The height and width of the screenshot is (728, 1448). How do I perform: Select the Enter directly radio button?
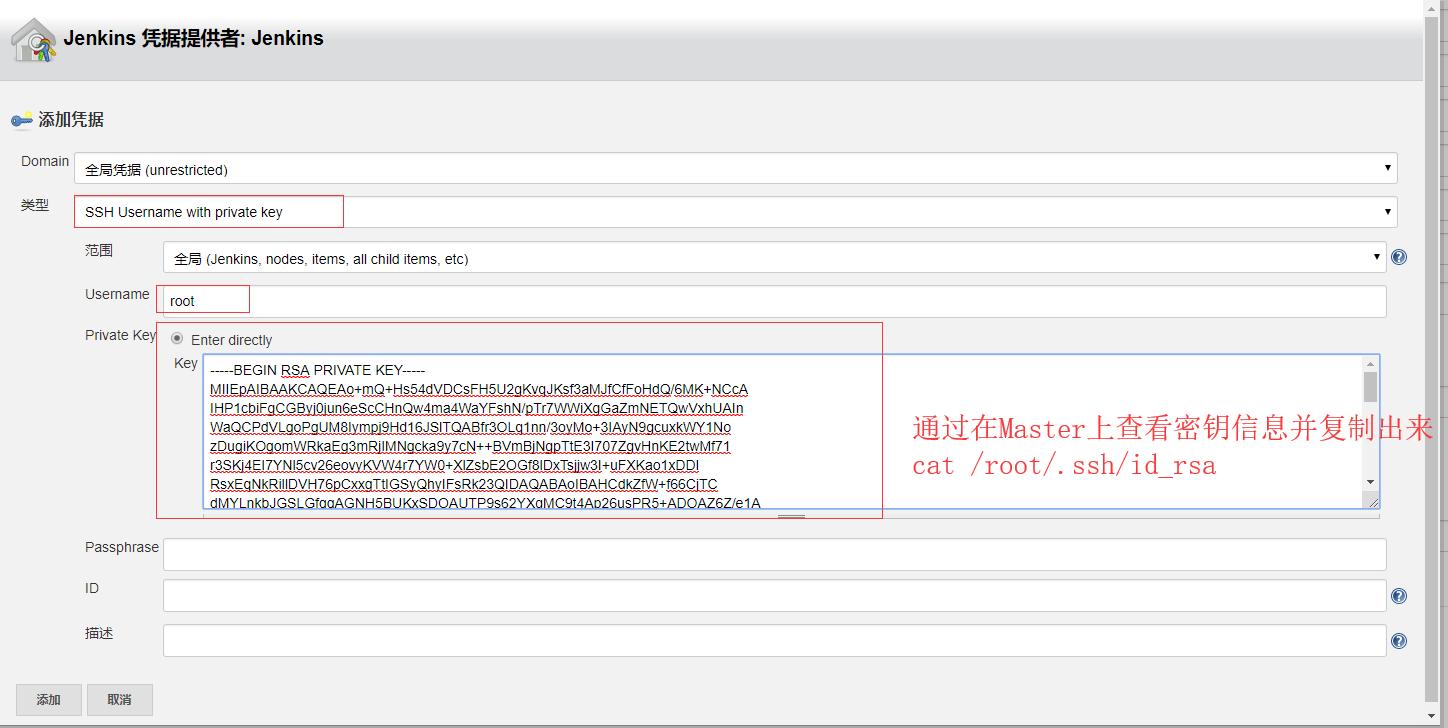[x=177, y=339]
